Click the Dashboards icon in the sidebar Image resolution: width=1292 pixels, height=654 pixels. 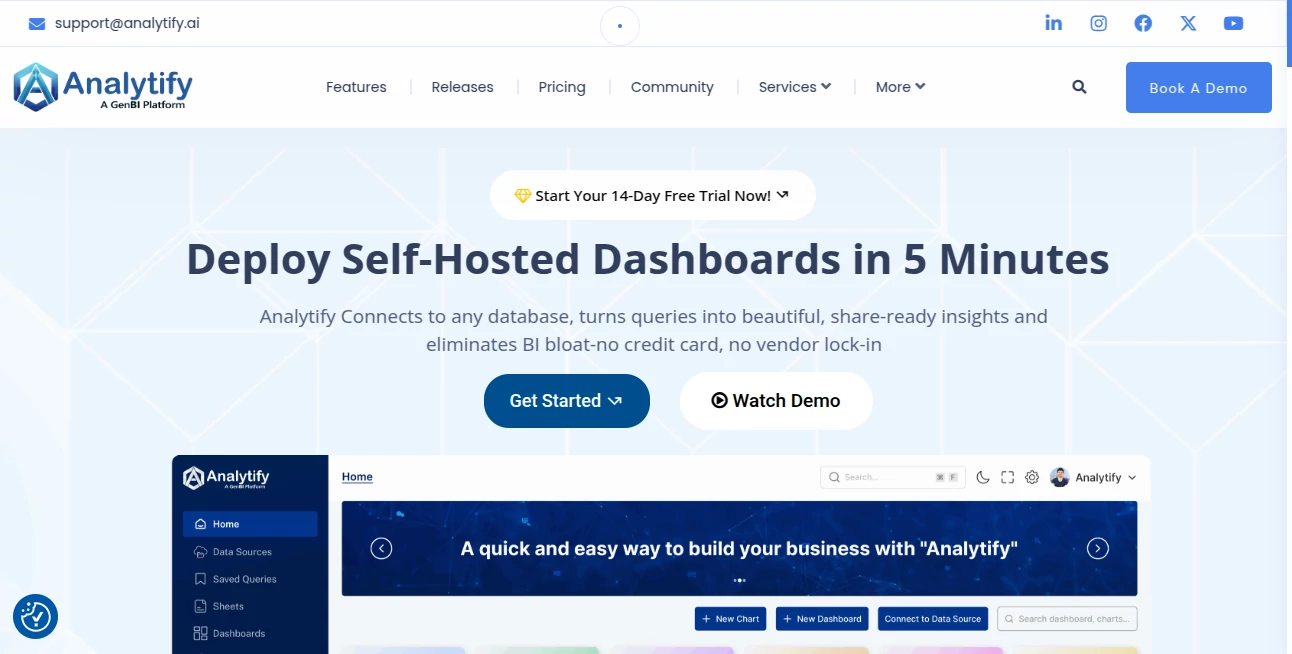(199, 633)
